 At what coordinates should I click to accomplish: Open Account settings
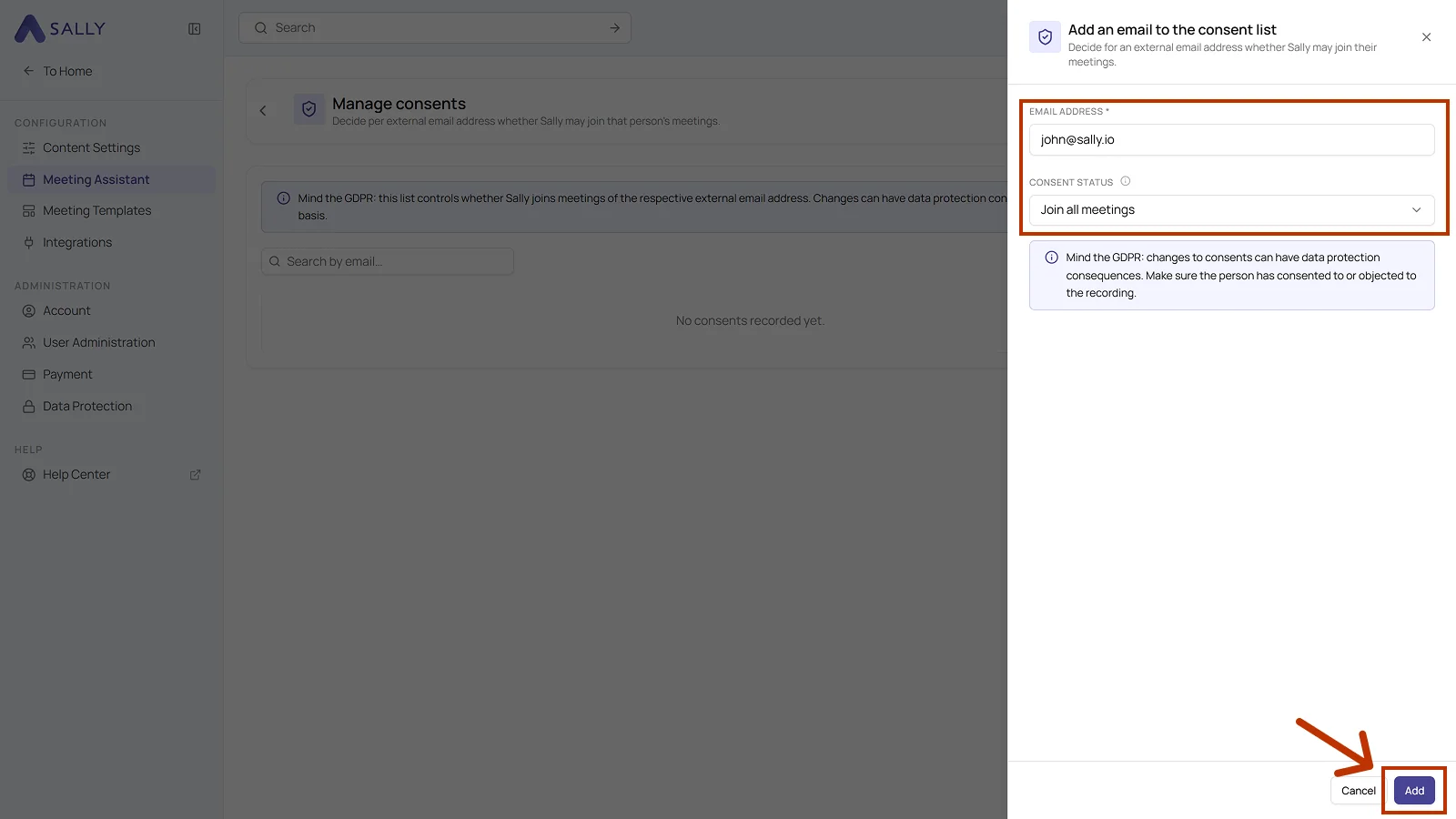tap(111, 310)
